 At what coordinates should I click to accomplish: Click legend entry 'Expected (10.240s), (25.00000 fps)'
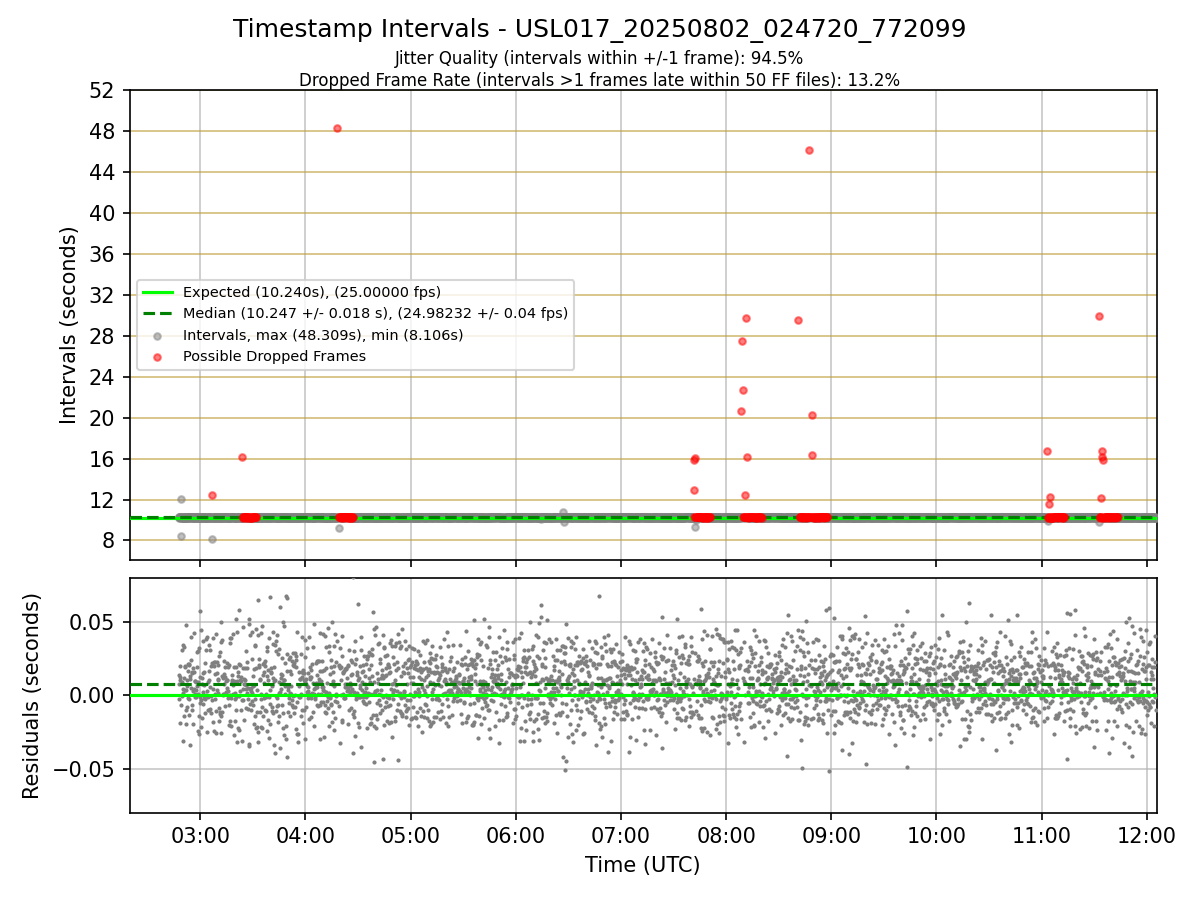click(312, 292)
